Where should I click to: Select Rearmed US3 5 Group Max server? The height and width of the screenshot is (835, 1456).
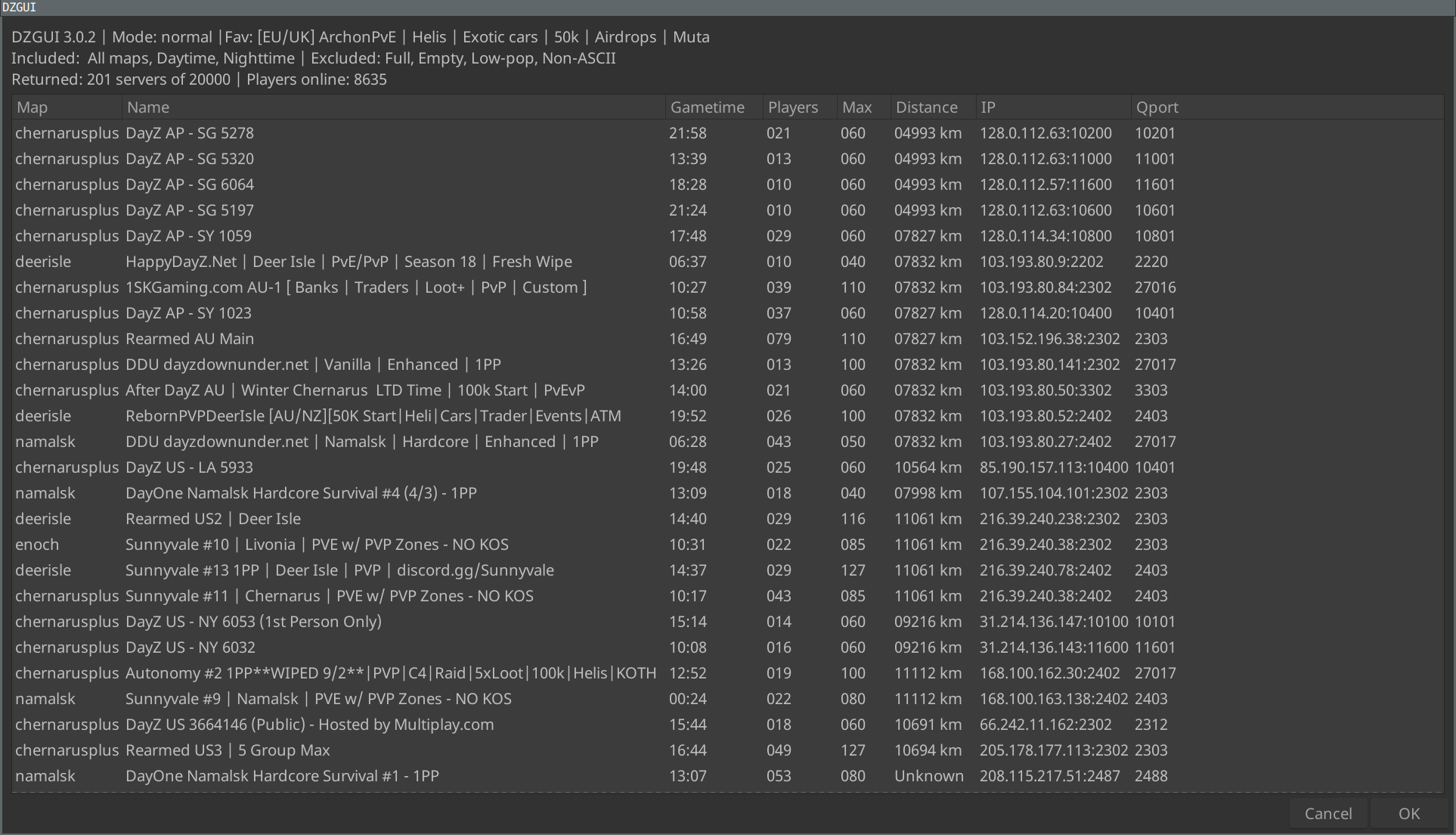[727, 750]
